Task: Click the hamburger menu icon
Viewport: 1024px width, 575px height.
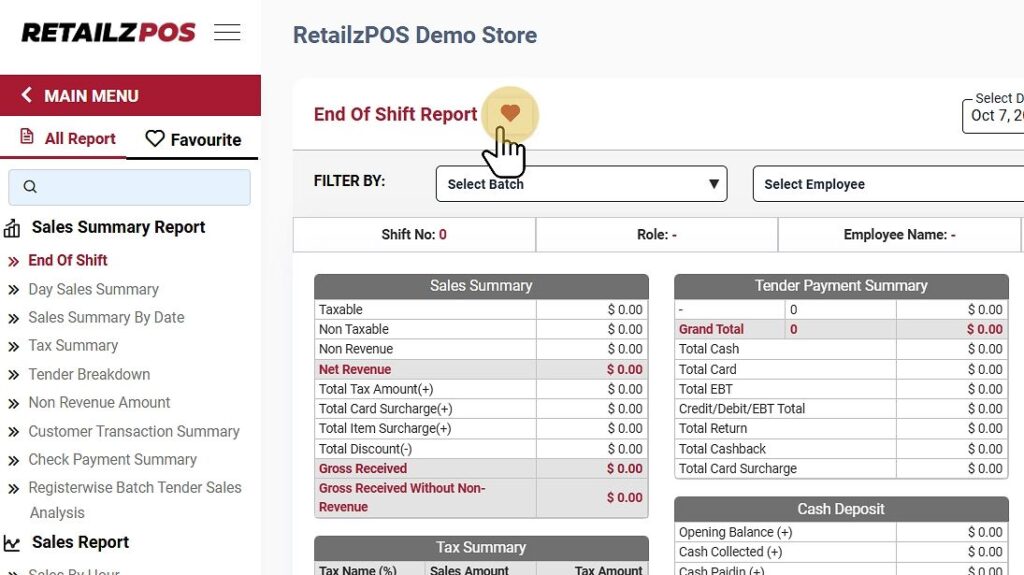Action: click(227, 33)
